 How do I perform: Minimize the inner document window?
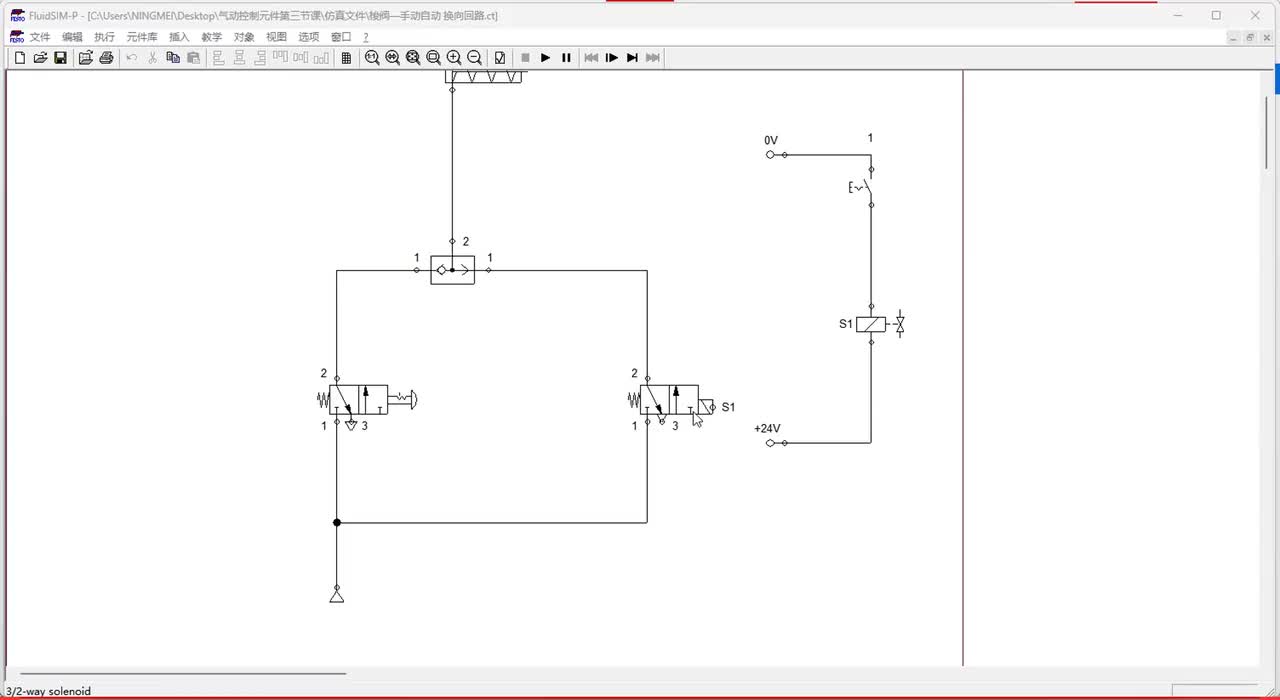pyautogui.click(x=1234, y=37)
